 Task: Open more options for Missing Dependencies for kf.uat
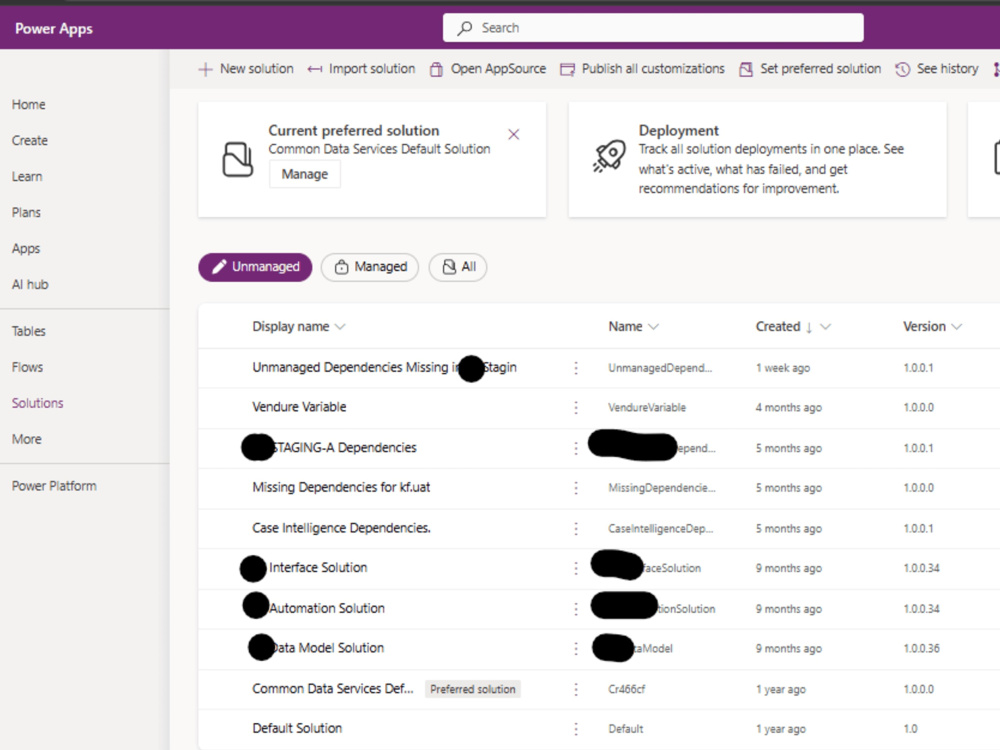(576, 488)
